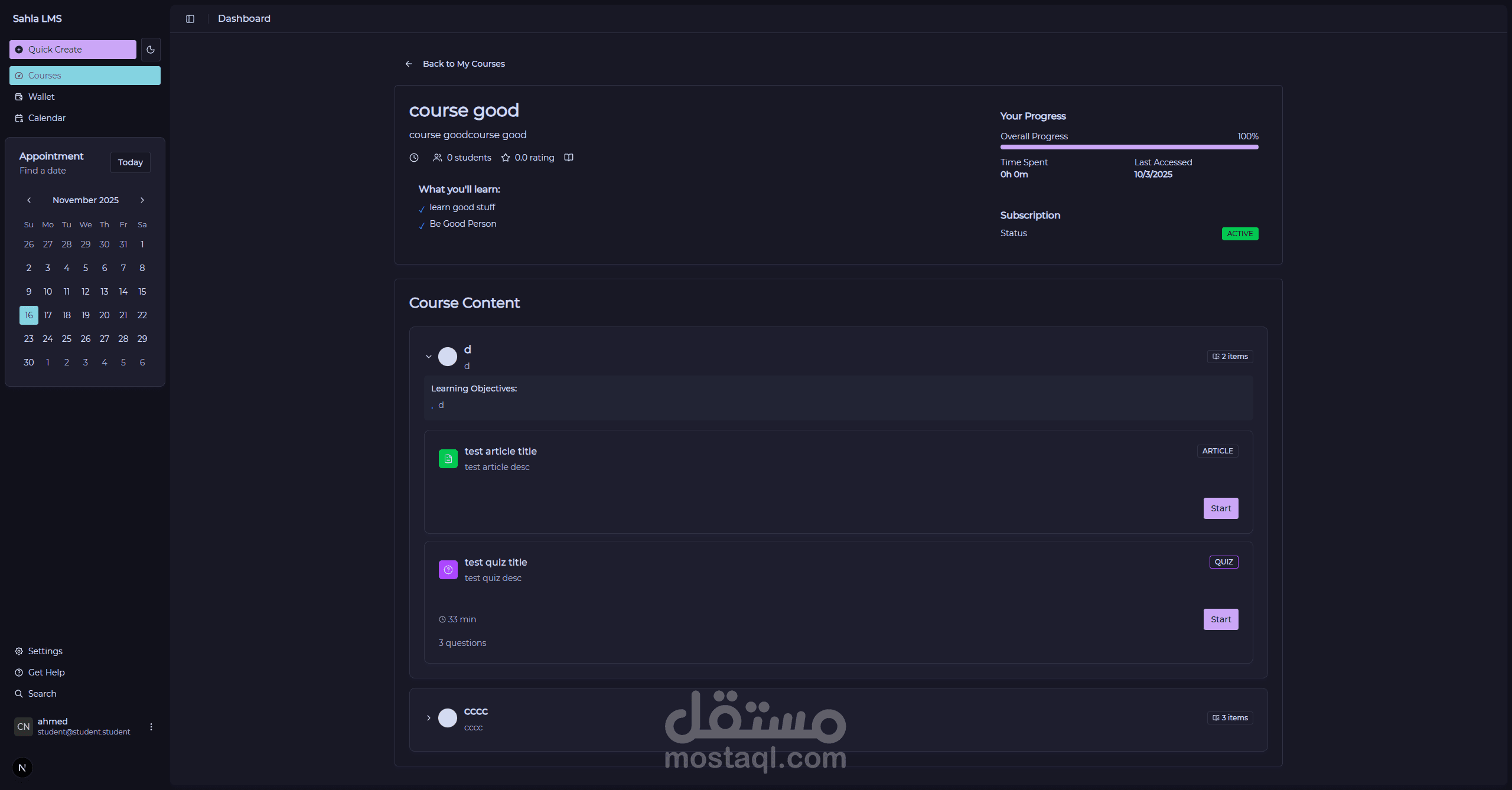This screenshot has width=1512, height=790.
Task: Click the overall progress bar
Action: click(1129, 147)
